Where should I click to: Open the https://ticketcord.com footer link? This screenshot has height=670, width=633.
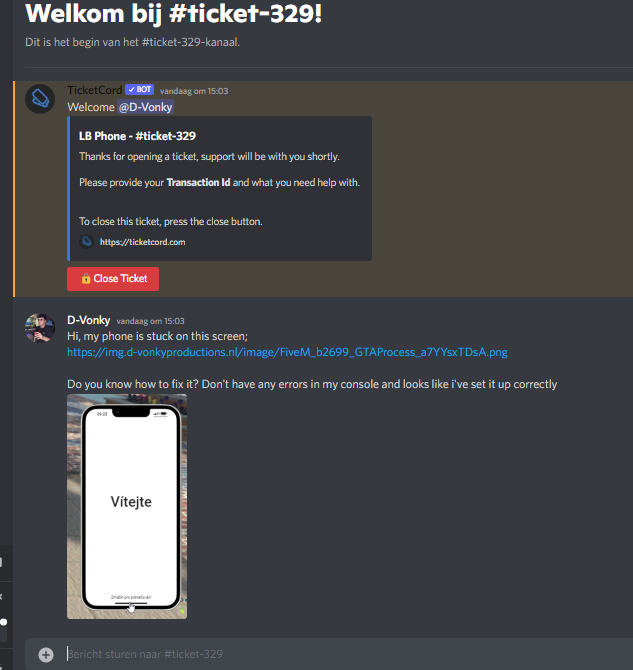[x=142, y=242]
